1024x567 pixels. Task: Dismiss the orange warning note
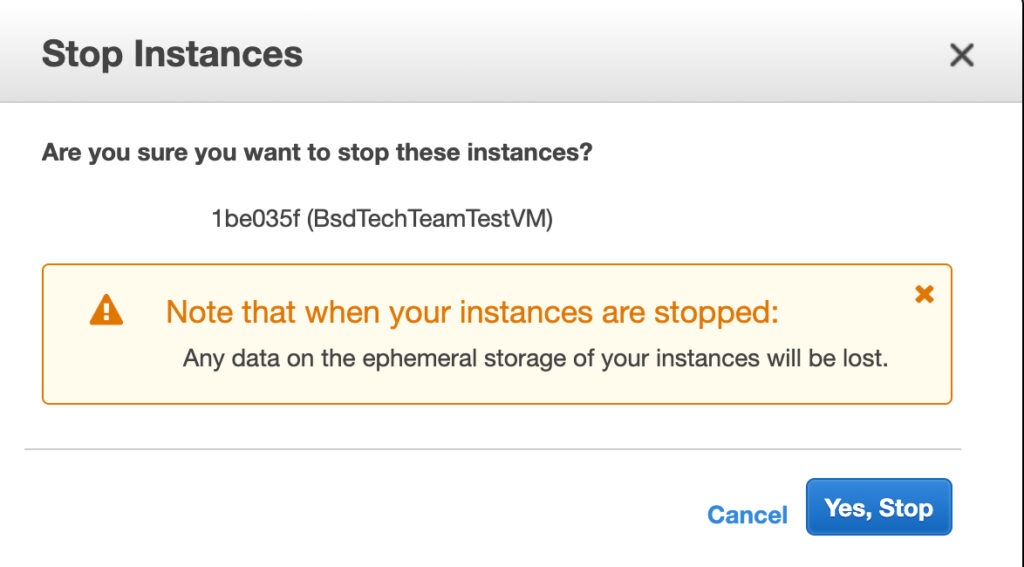pos(924,294)
